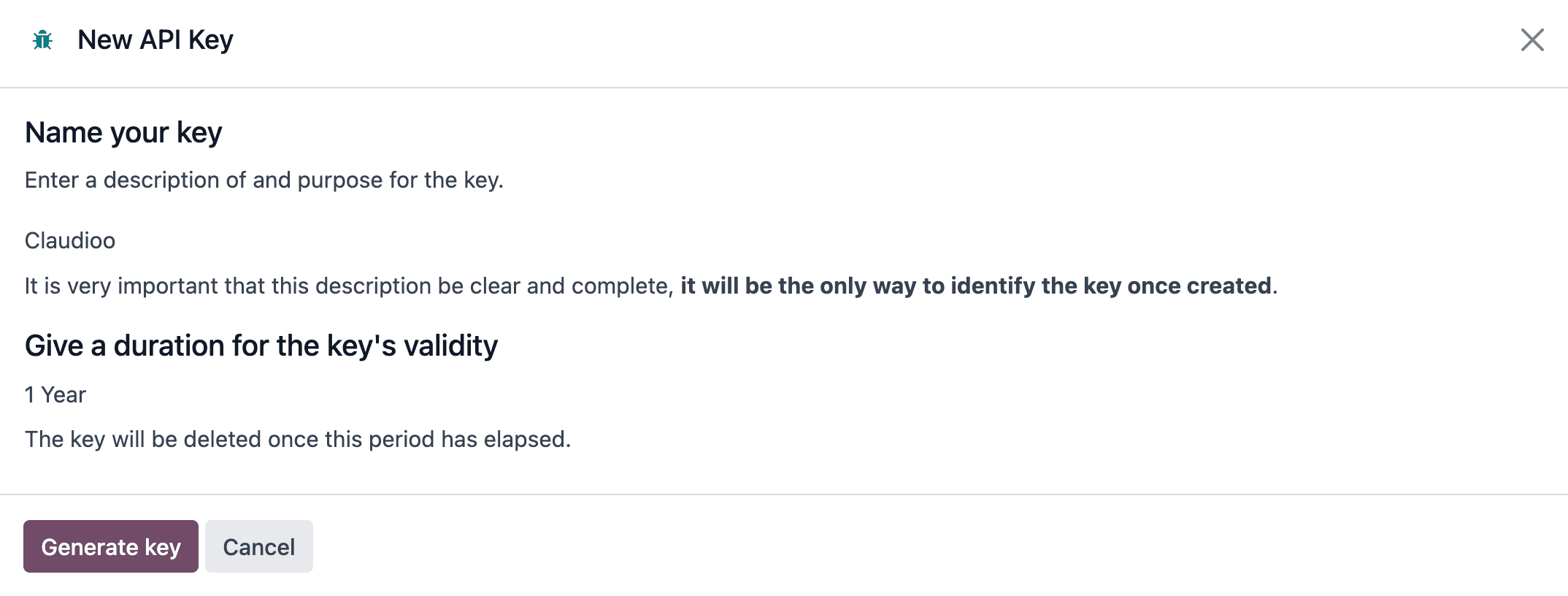The width and height of the screenshot is (1568, 596).
Task: Dismiss dialog using the X icon
Action: (x=1532, y=40)
